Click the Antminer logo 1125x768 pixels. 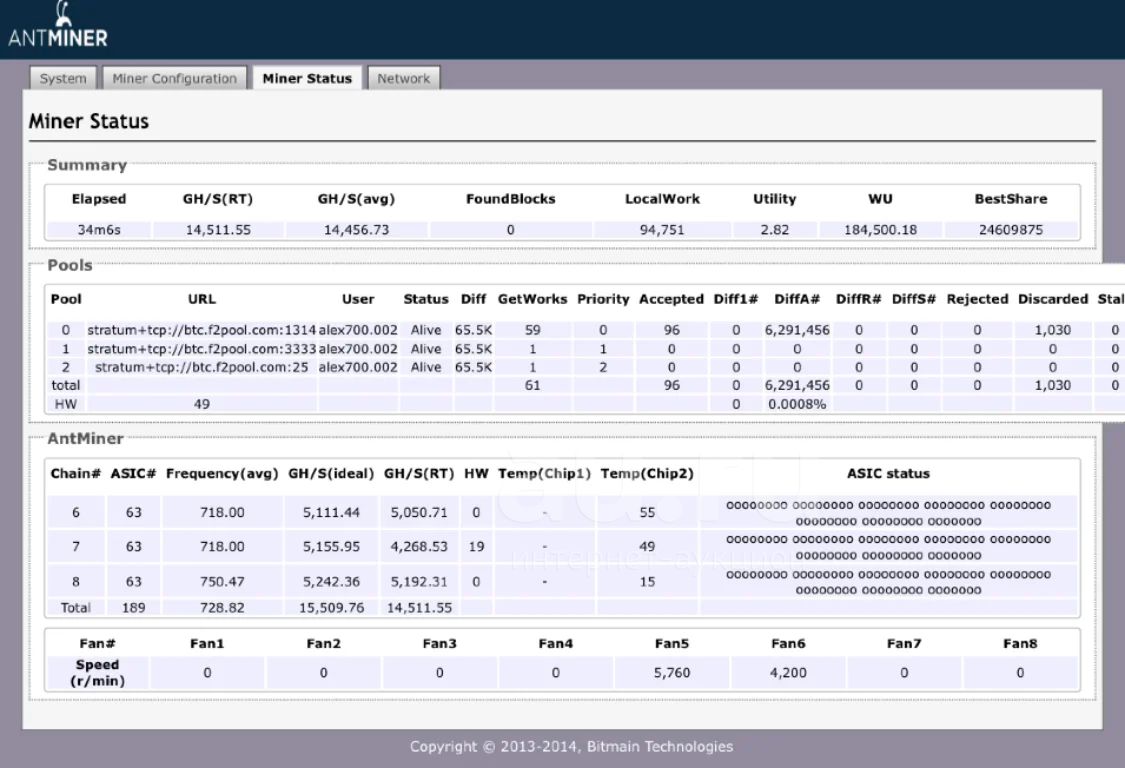point(58,26)
